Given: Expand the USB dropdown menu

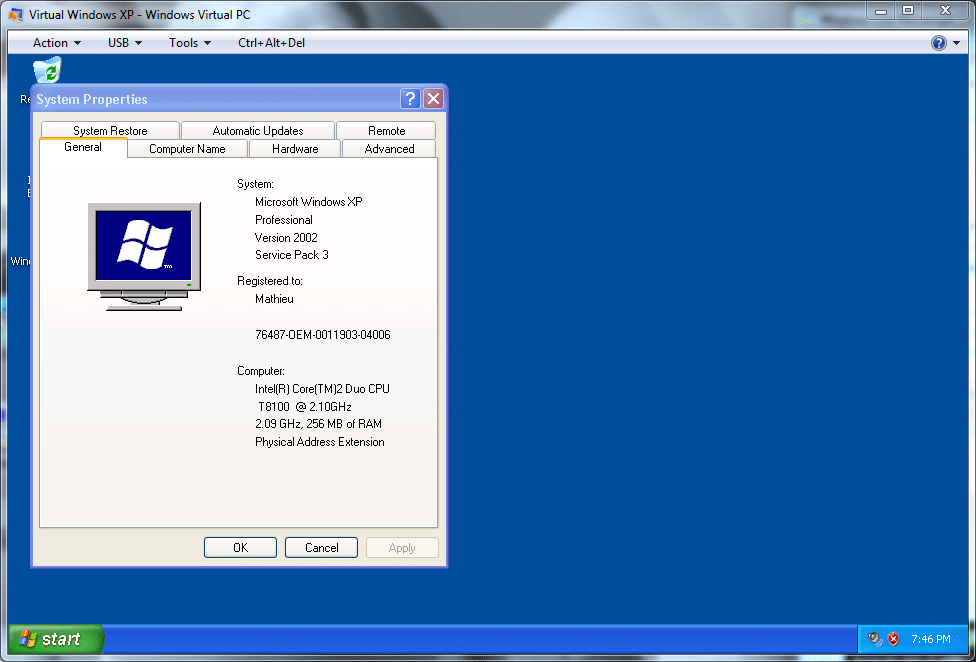Looking at the screenshot, I should click(x=125, y=43).
